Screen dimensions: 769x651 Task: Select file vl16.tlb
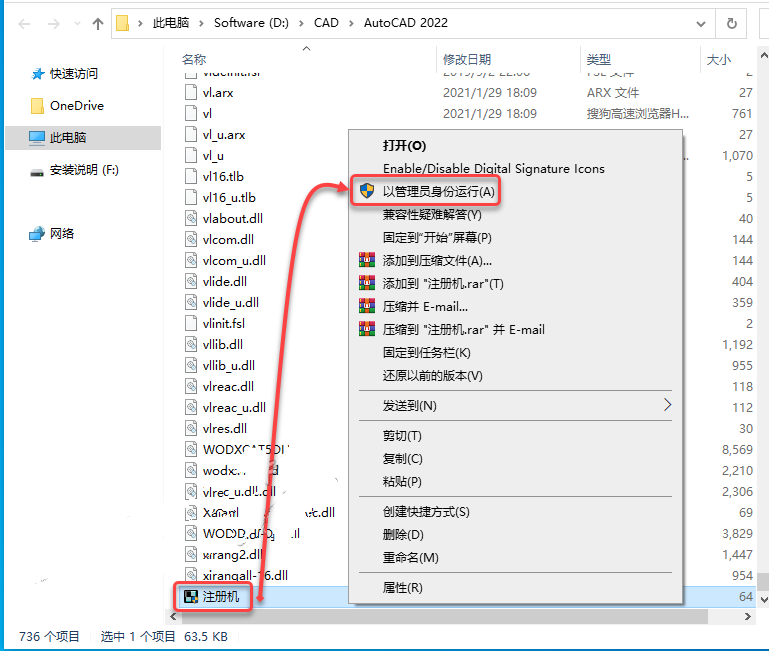pyautogui.click(x=223, y=177)
